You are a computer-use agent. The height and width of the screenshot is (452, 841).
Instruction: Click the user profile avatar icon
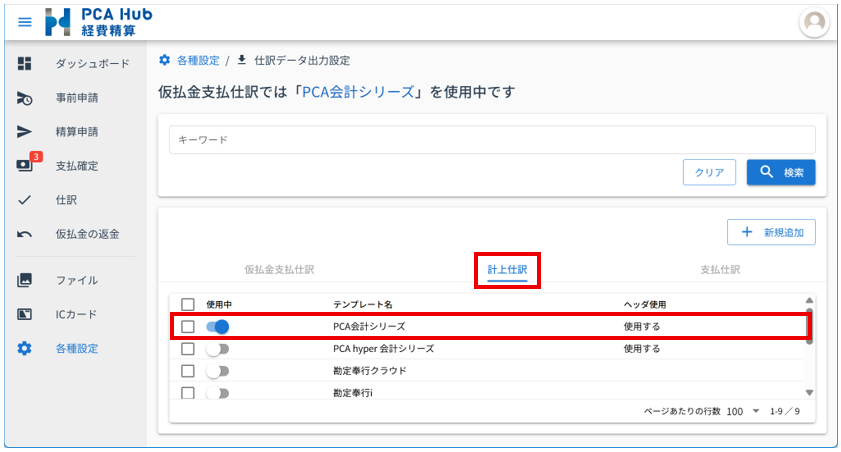tap(814, 22)
